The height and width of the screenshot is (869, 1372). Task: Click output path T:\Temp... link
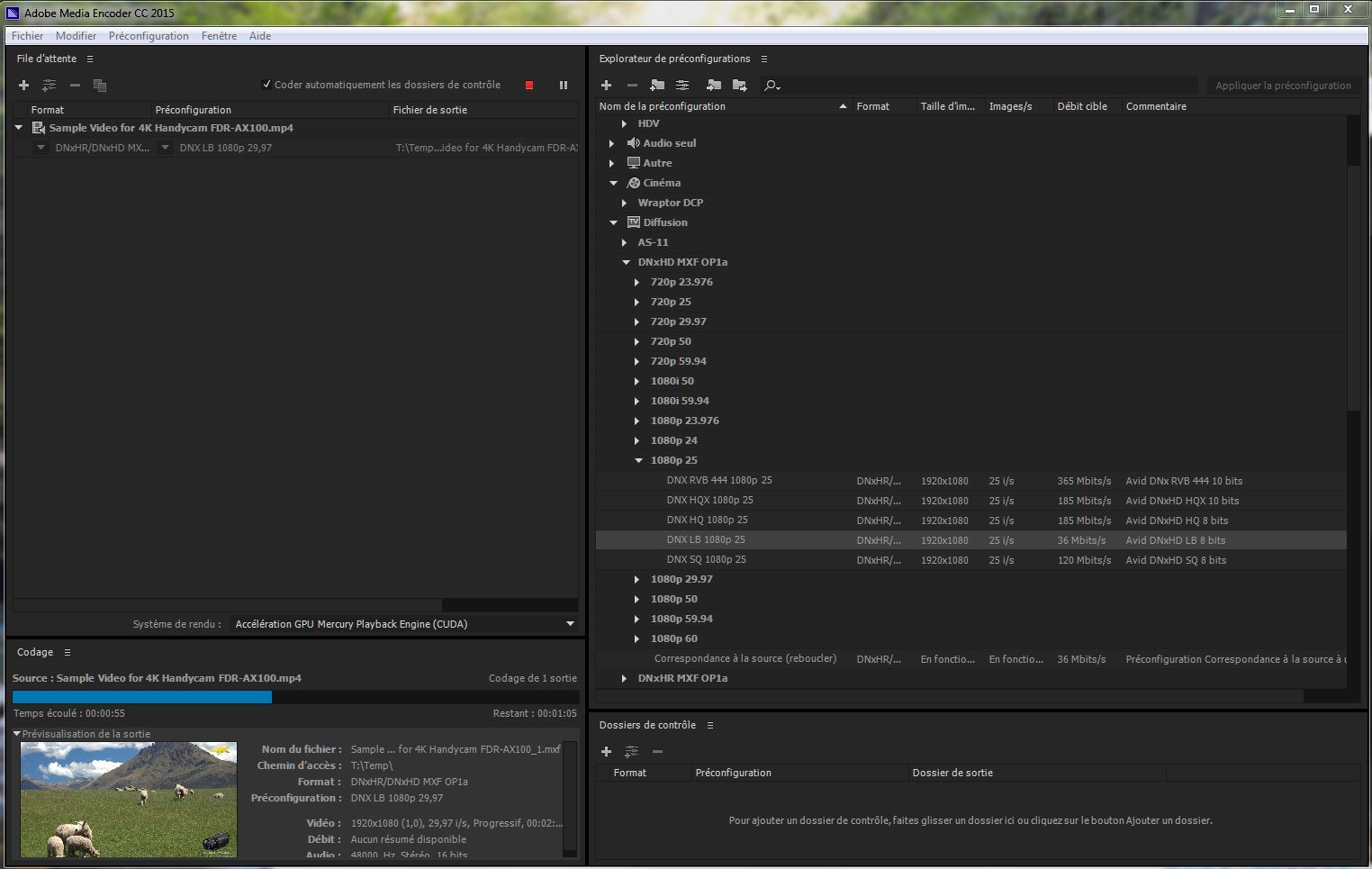[x=486, y=148]
